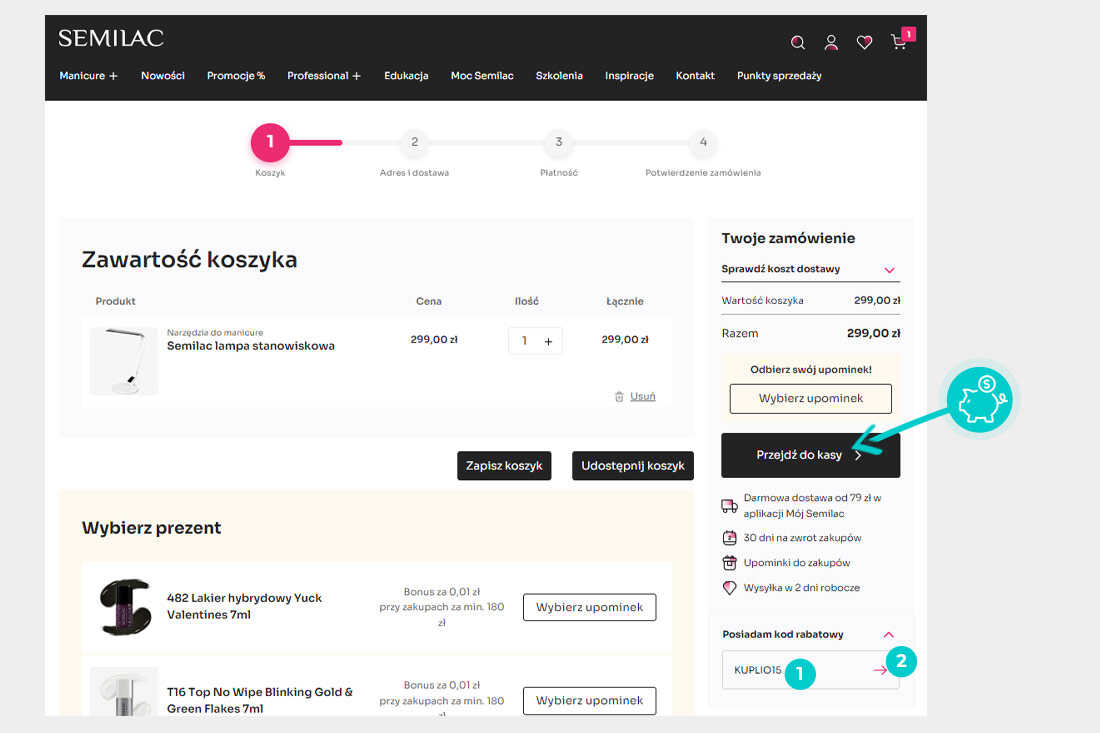Focus the lamp quantity field
This screenshot has width=1100, height=733.
[524, 341]
